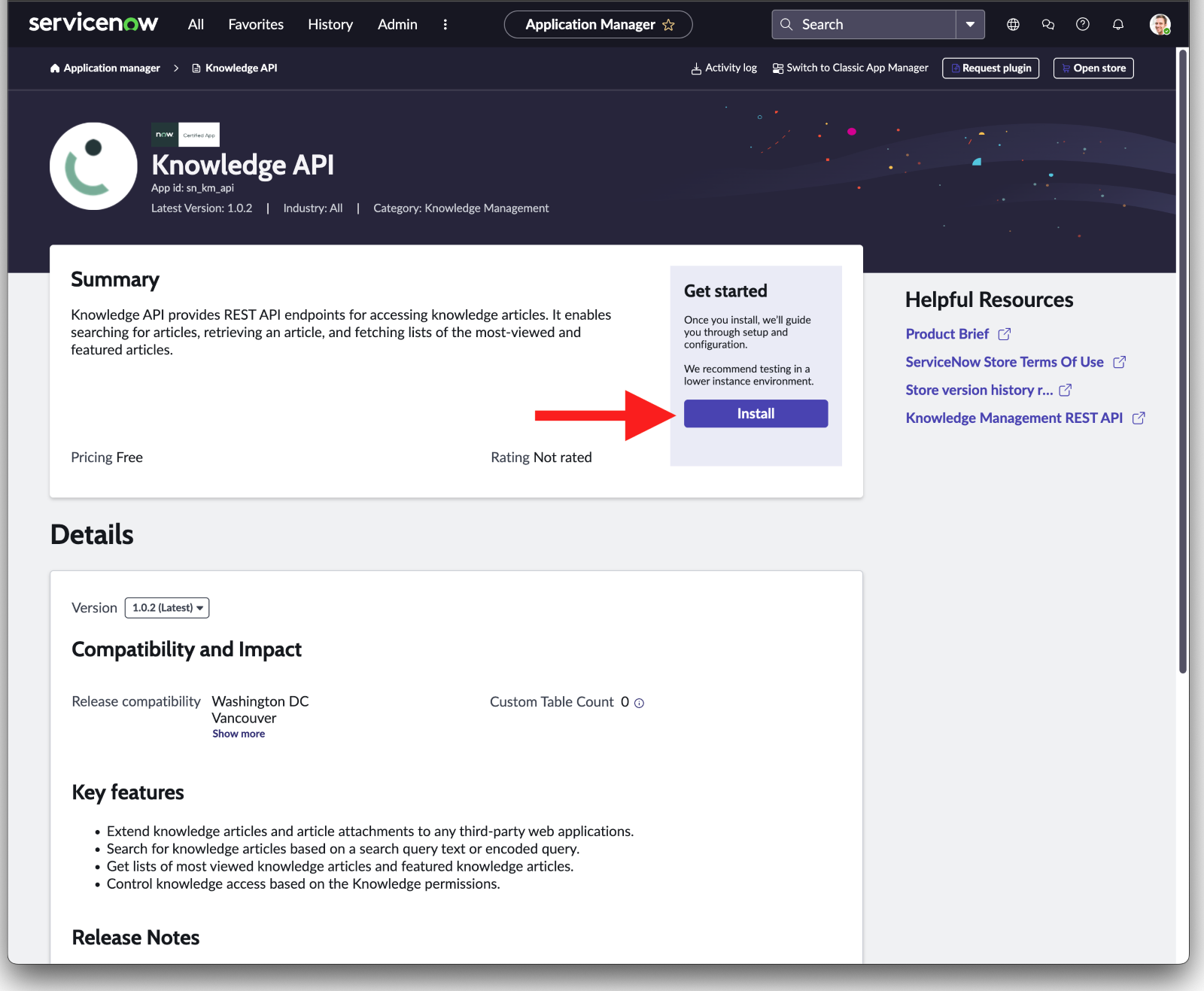Click the 'Washington DC' release entry
1204x991 pixels.
[260, 701]
